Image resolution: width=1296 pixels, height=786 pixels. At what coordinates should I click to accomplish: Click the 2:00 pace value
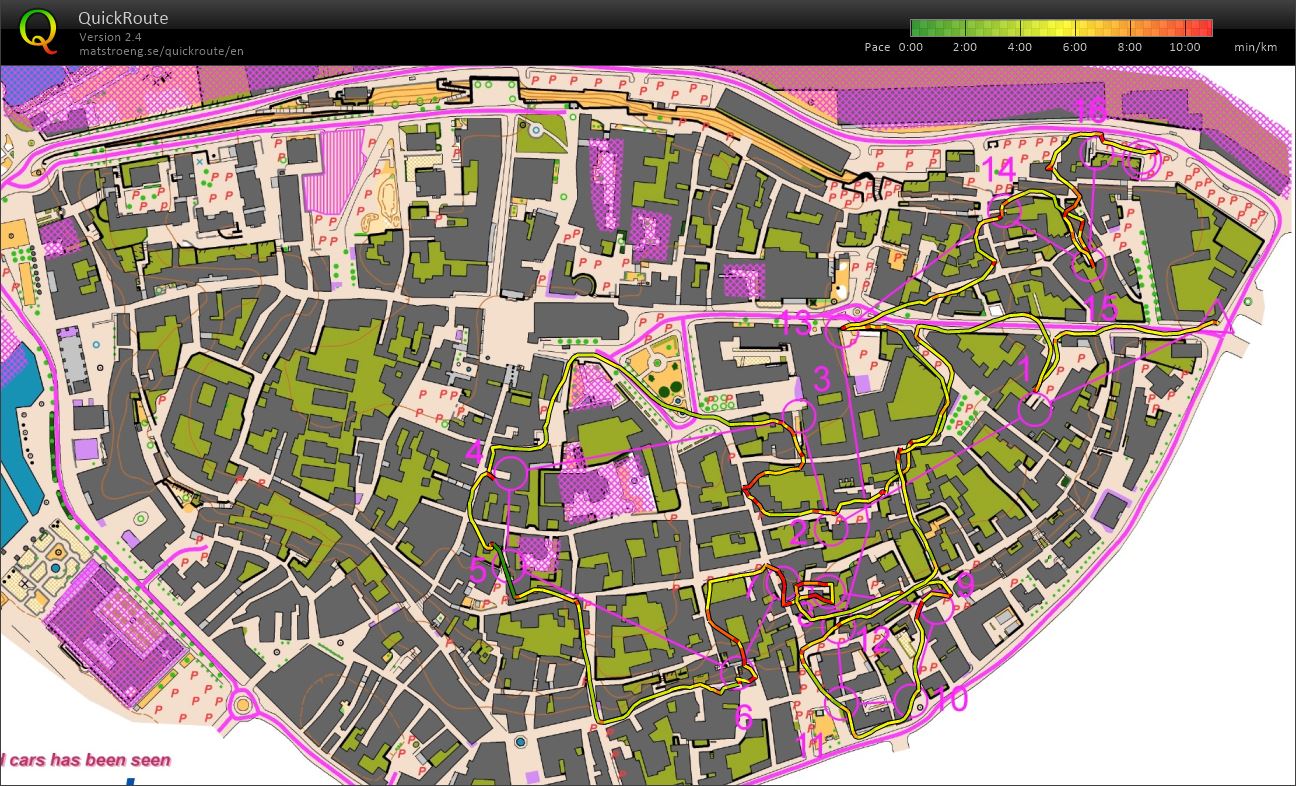pyautogui.click(x=965, y=47)
